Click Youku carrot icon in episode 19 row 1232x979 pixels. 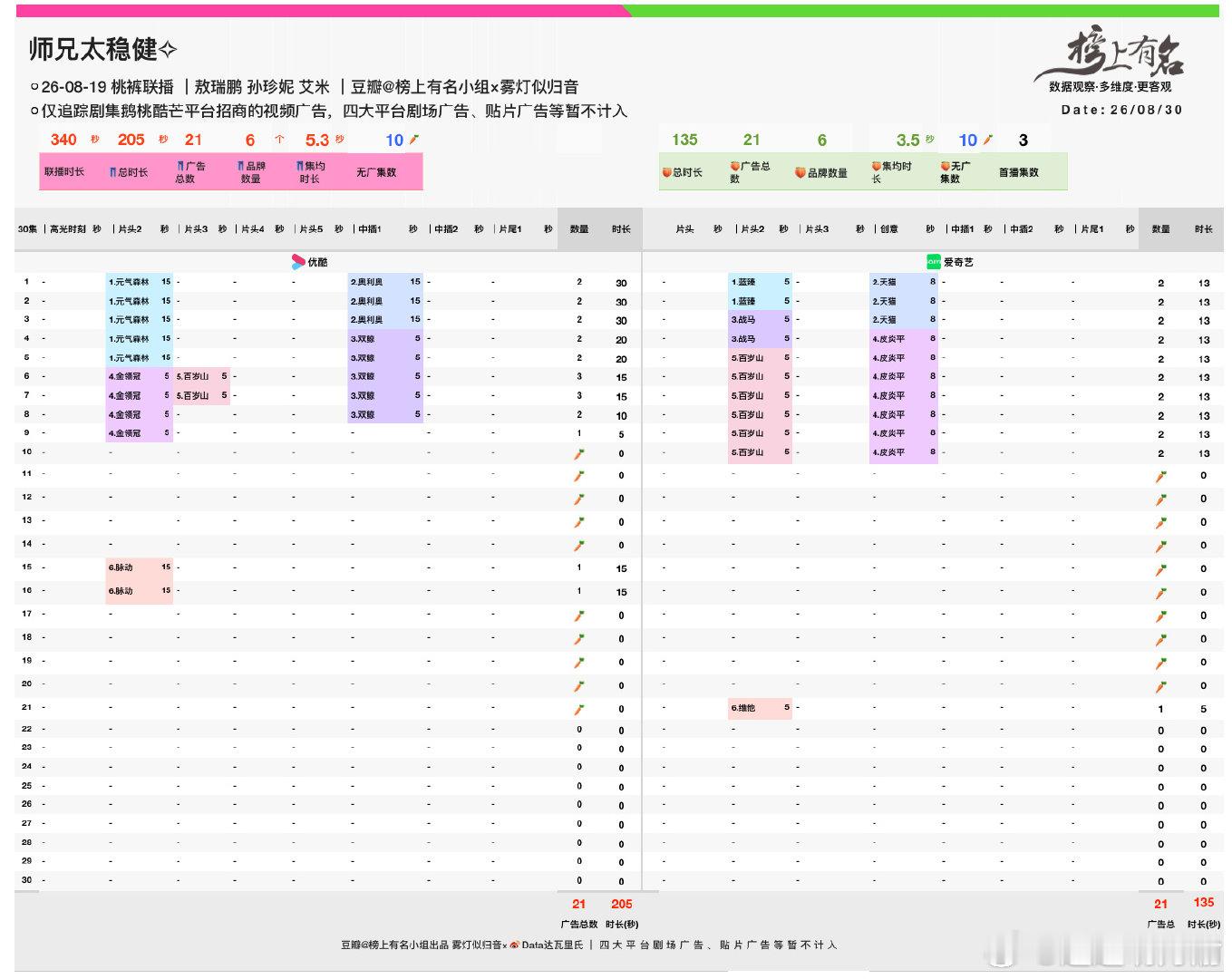(578, 662)
